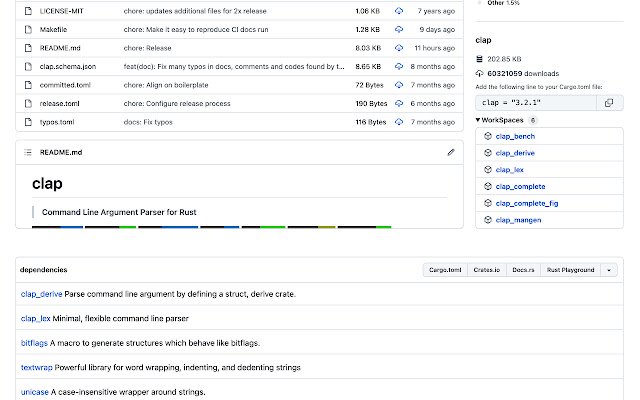Download README.md via cloud icon

[x=399, y=48]
